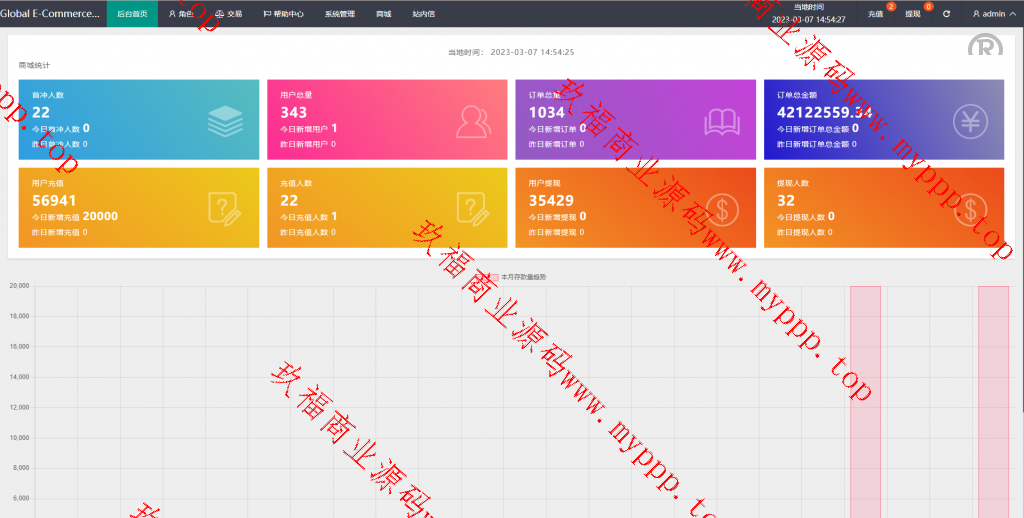Click the edit-note icon on 用户充值 card
This screenshot has width=1024, height=518.
[225, 209]
